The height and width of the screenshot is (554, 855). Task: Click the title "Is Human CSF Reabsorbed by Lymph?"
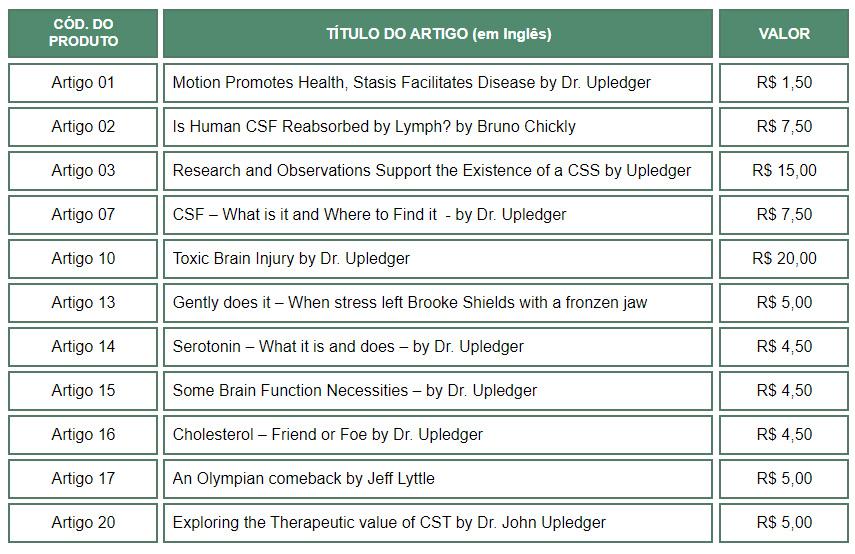[374, 126]
